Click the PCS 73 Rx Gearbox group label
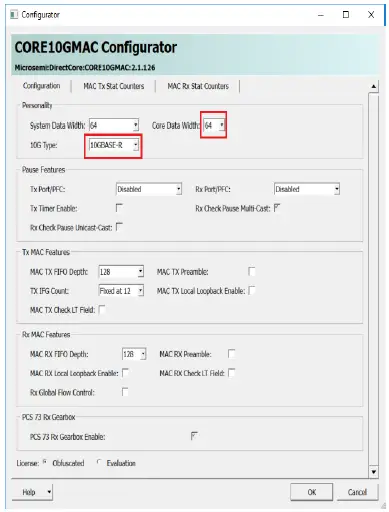The height and width of the screenshot is (512, 389). 49,417
